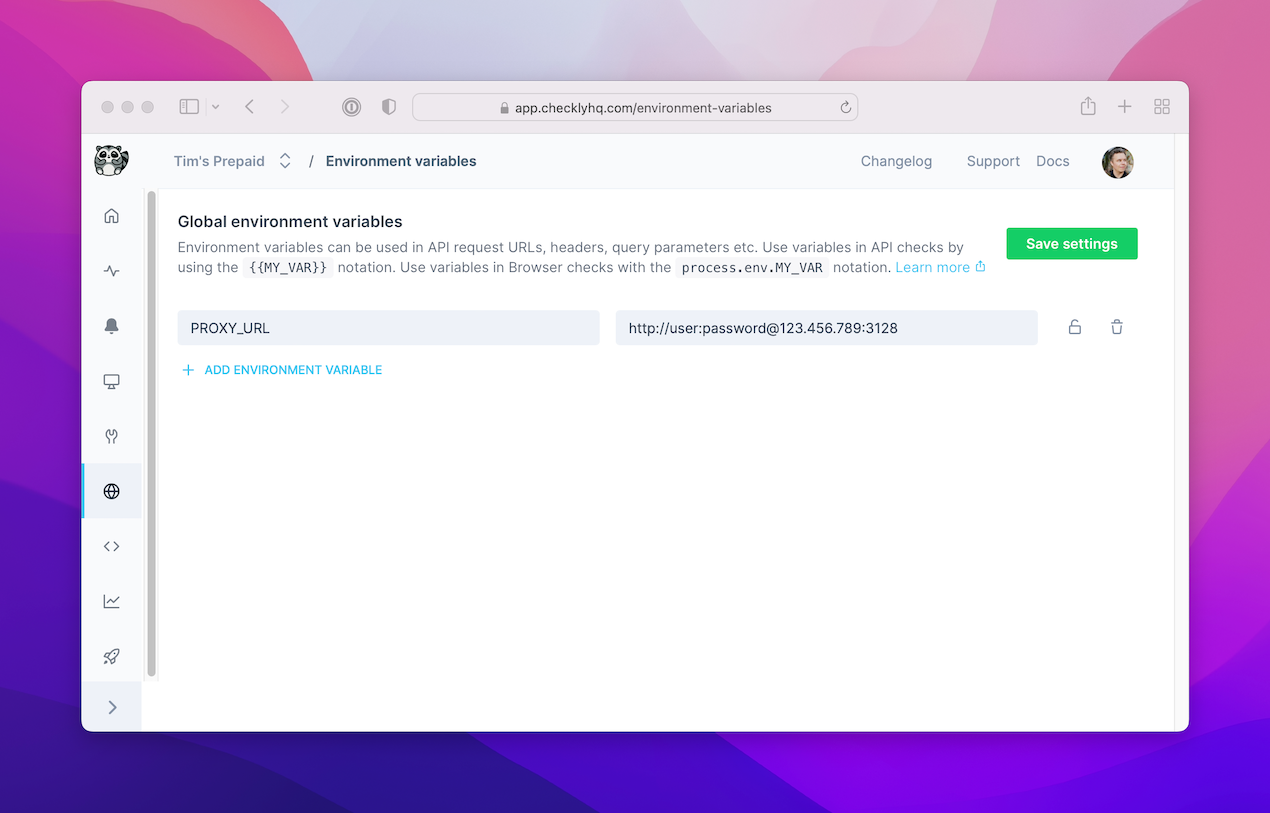Lock the PROXY_URL variable as secret
Viewport: 1270px width, 813px height.
(x=1075, y=327)
